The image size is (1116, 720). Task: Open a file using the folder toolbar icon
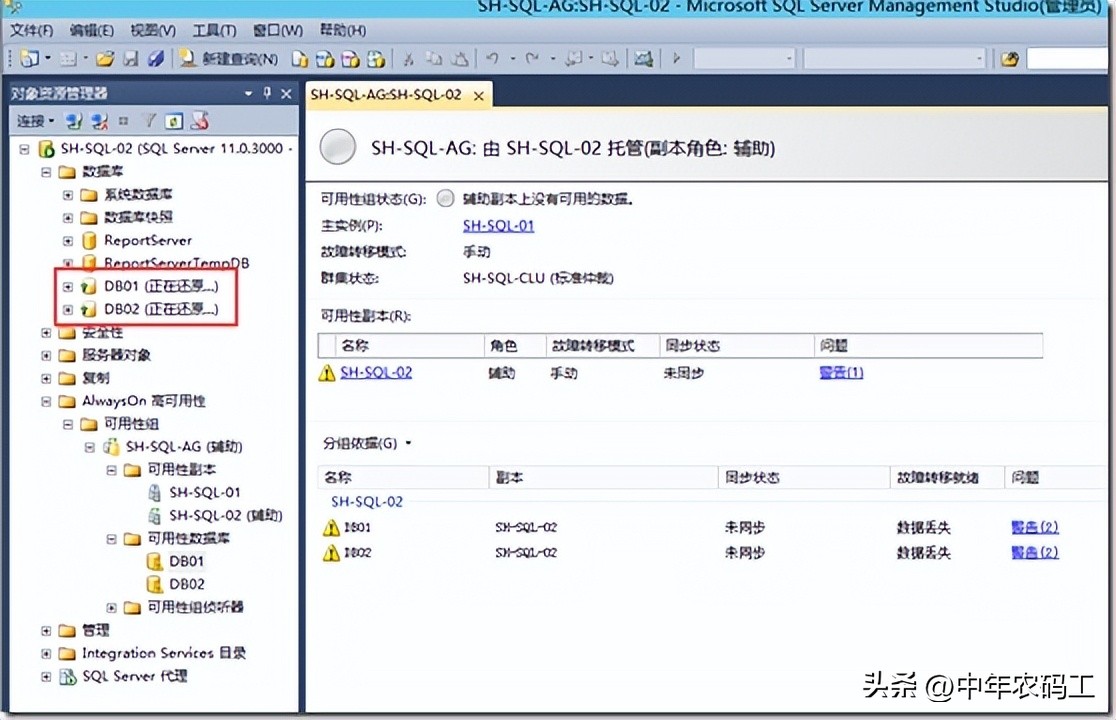(105, 58)
